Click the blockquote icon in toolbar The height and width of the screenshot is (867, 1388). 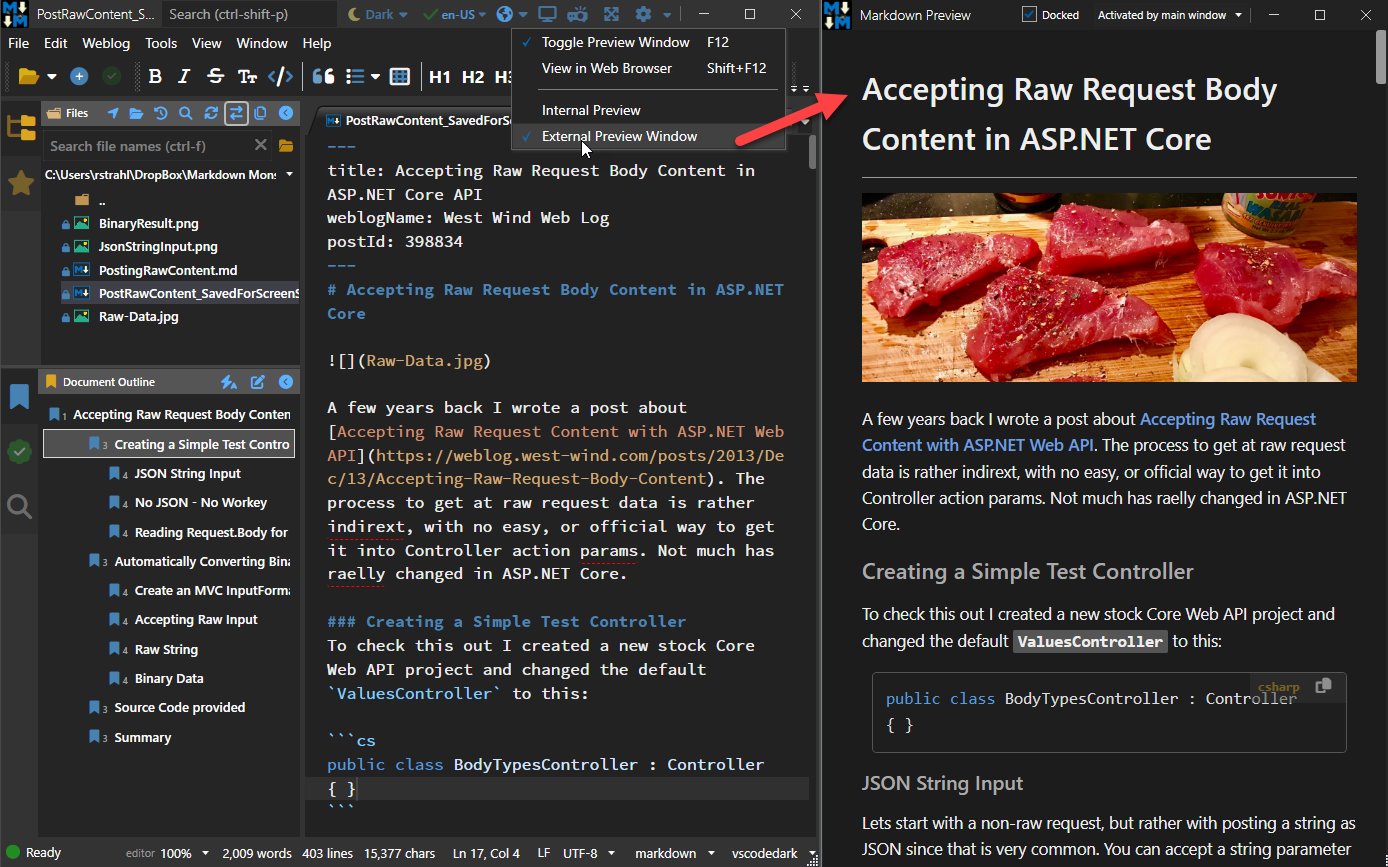pyautogui.click(x=323, y=77)
